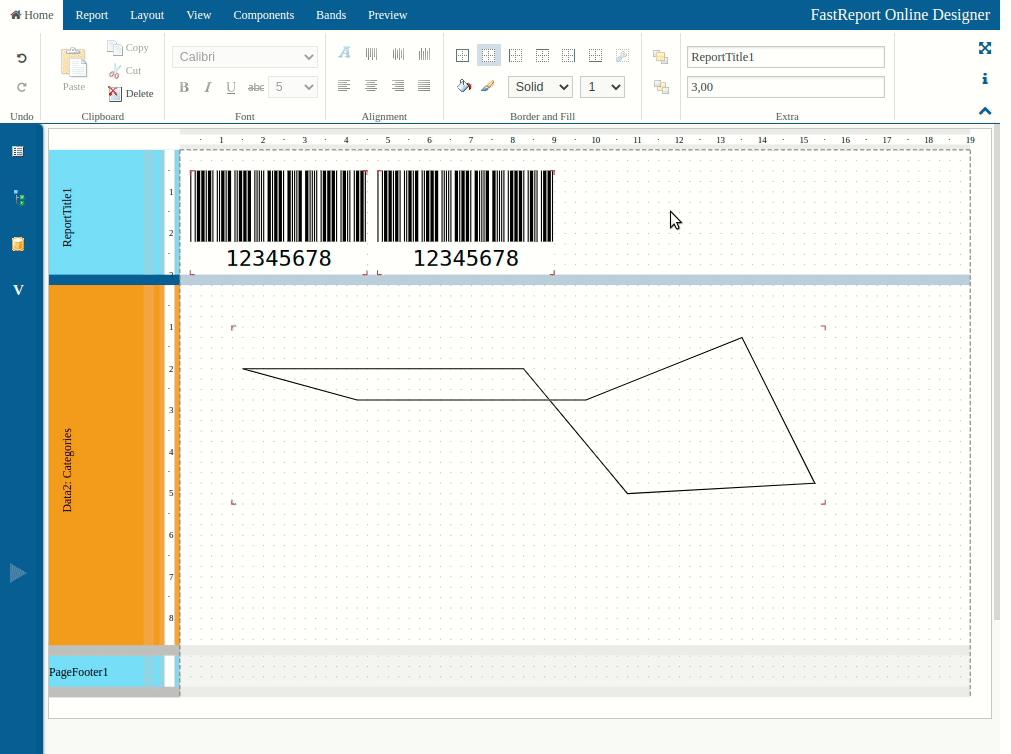1011x754 pixels.
Task: Toggle Italic text formatting
Action: coord(207,87)
